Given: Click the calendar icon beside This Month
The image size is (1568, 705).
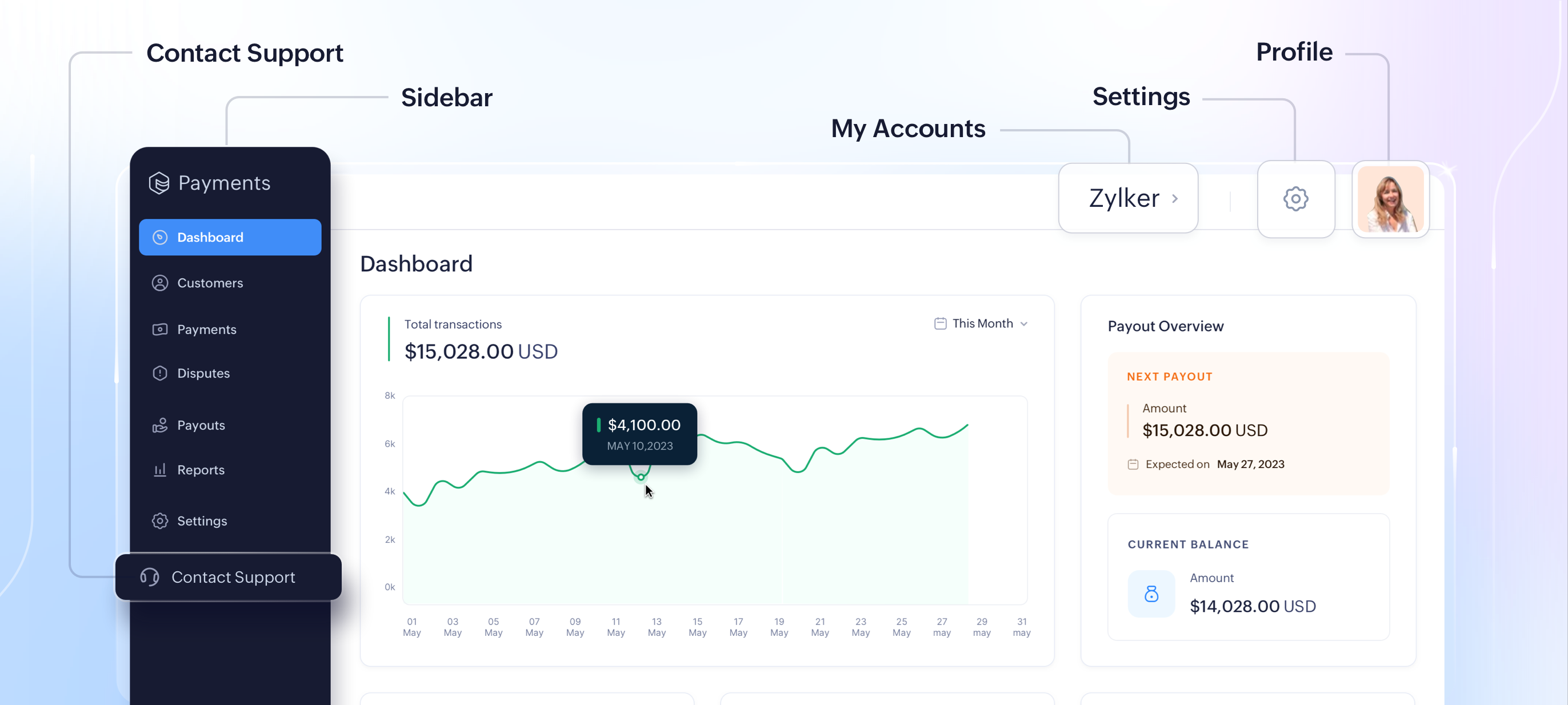Looking at the screenshot, I should pos(940,323).
